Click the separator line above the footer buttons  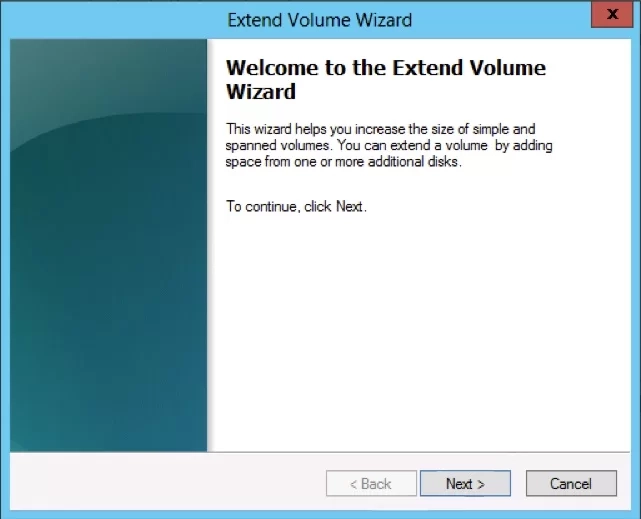coord(320,452)
